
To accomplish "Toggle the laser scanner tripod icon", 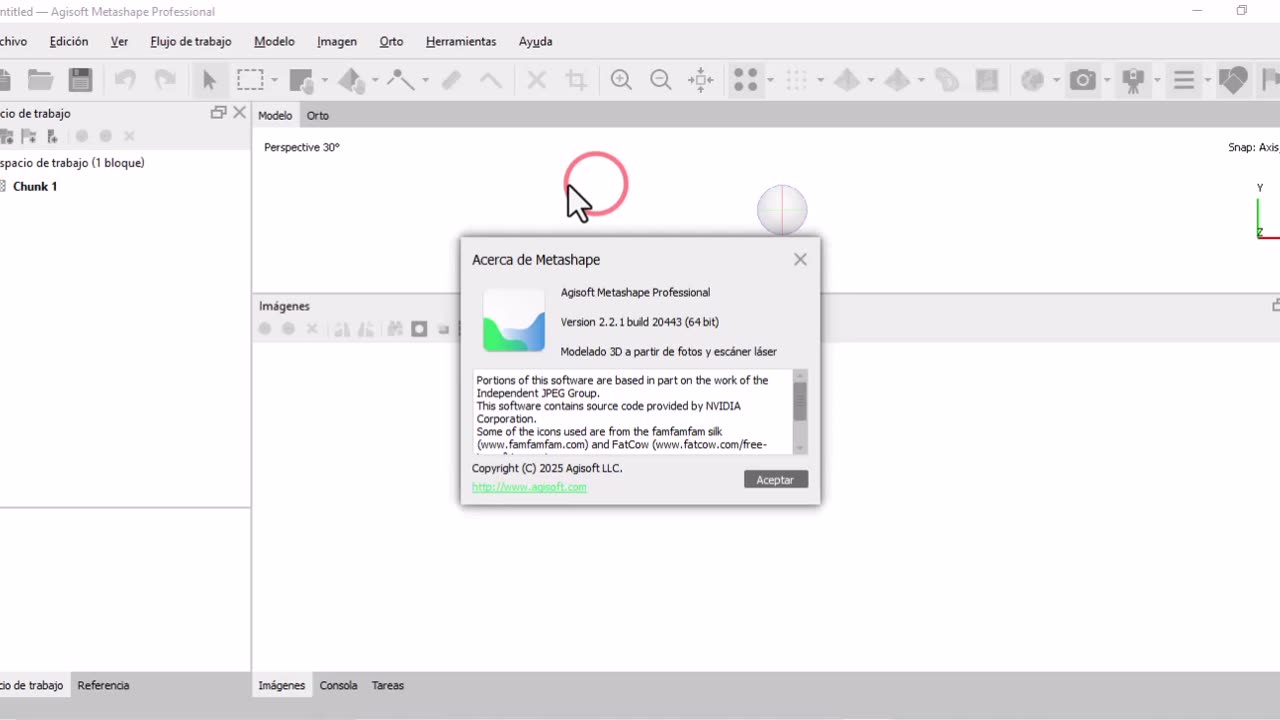I will [x=1133, y=80].
